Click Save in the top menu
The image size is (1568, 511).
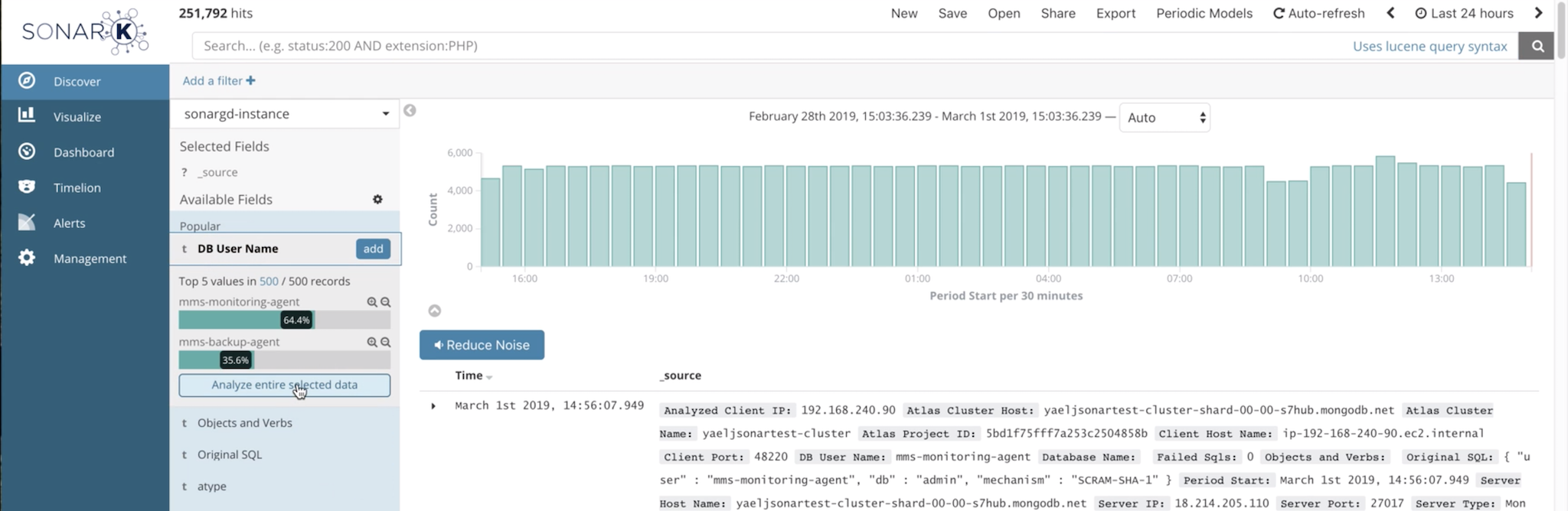(x=952, y=13)
